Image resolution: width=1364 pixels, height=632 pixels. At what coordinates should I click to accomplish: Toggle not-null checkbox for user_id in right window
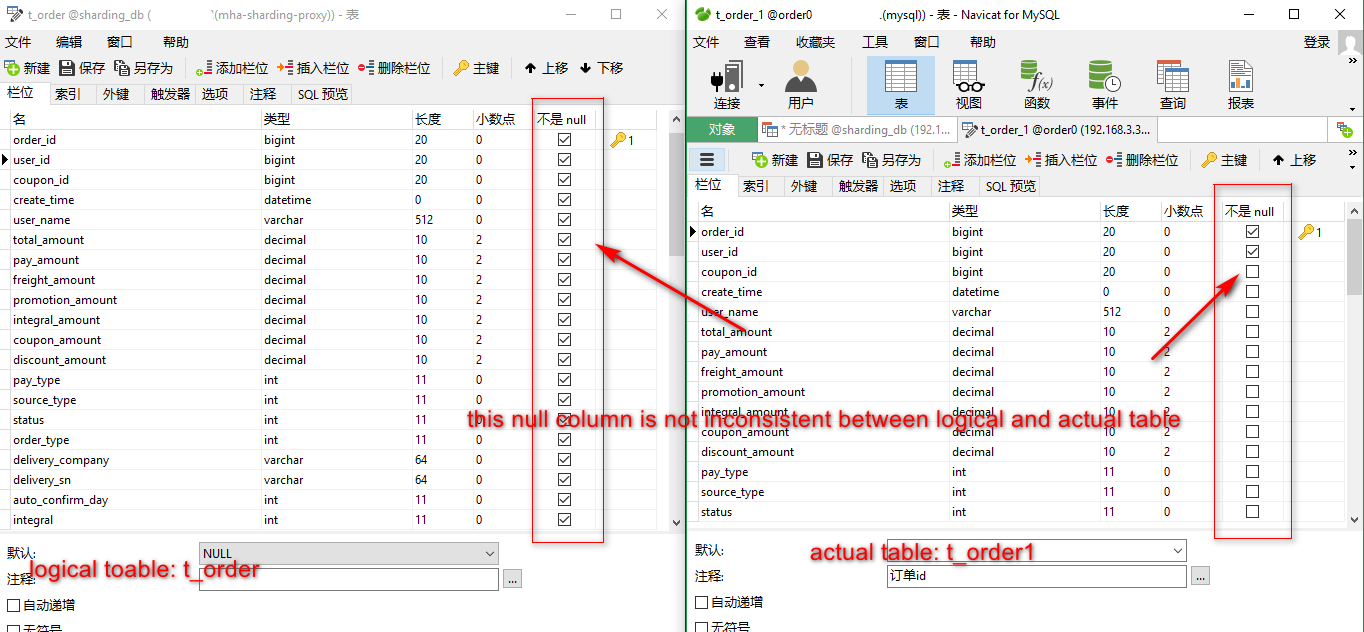pos(1253,252)
